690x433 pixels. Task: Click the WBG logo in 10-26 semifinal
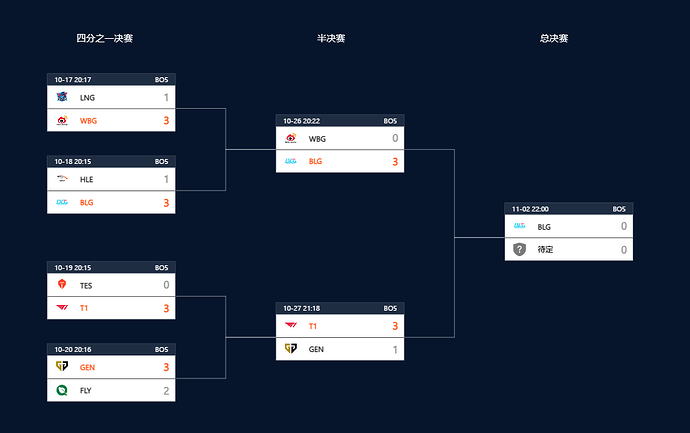click(x=291, y=138)
